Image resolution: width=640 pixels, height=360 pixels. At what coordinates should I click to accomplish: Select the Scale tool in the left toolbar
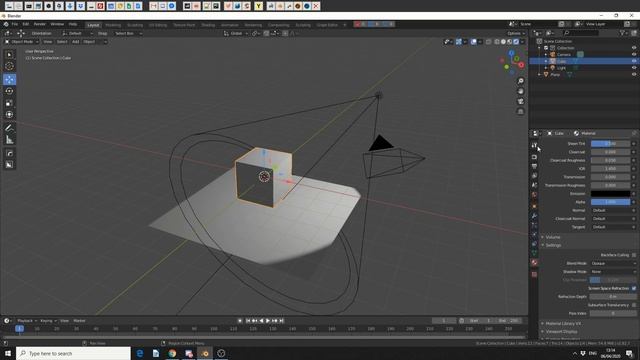coord(9,103)
